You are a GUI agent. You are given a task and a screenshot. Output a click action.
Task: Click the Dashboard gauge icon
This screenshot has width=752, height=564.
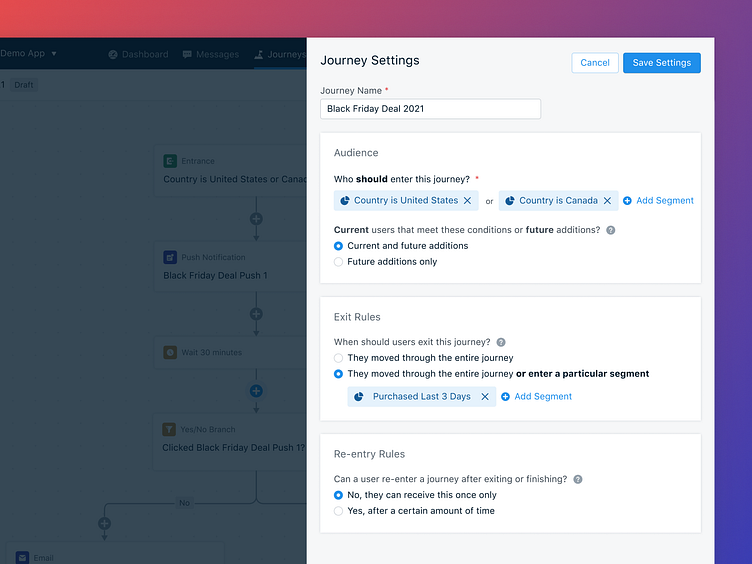113,55
